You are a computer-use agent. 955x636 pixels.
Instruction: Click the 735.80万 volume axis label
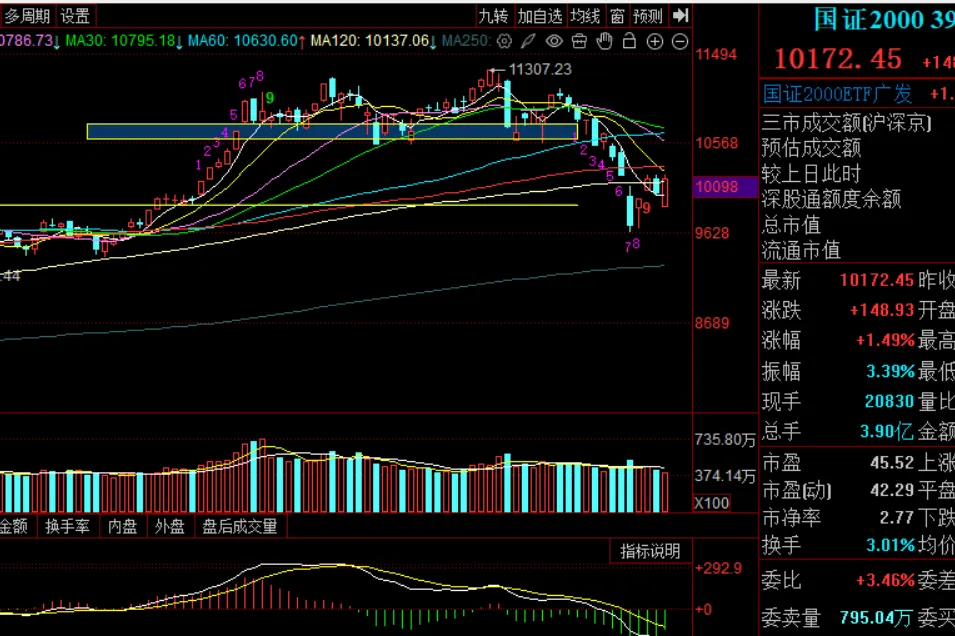pyautogui.click(x=725, y=440)
